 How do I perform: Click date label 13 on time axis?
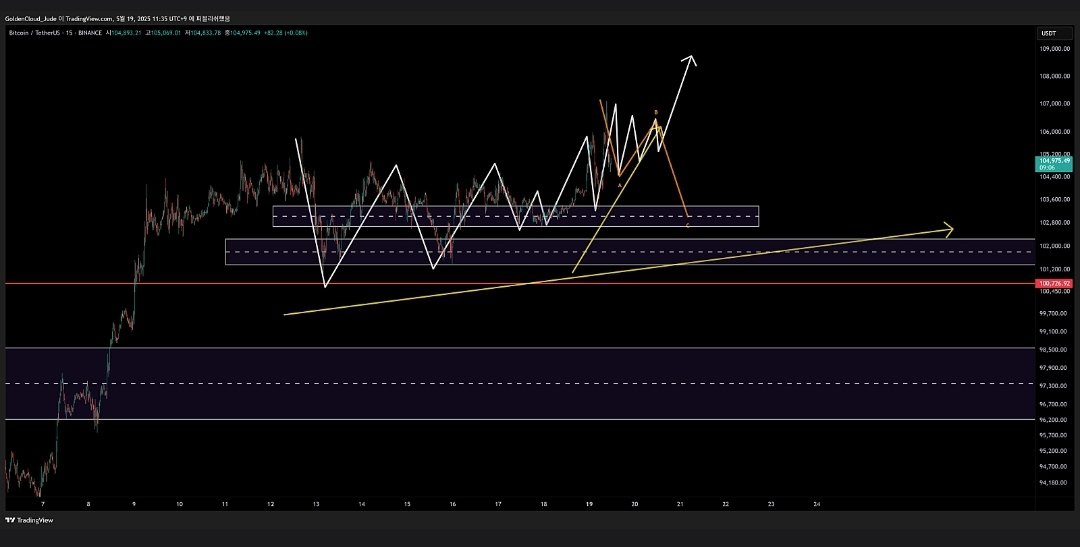(x=315, y=504)
